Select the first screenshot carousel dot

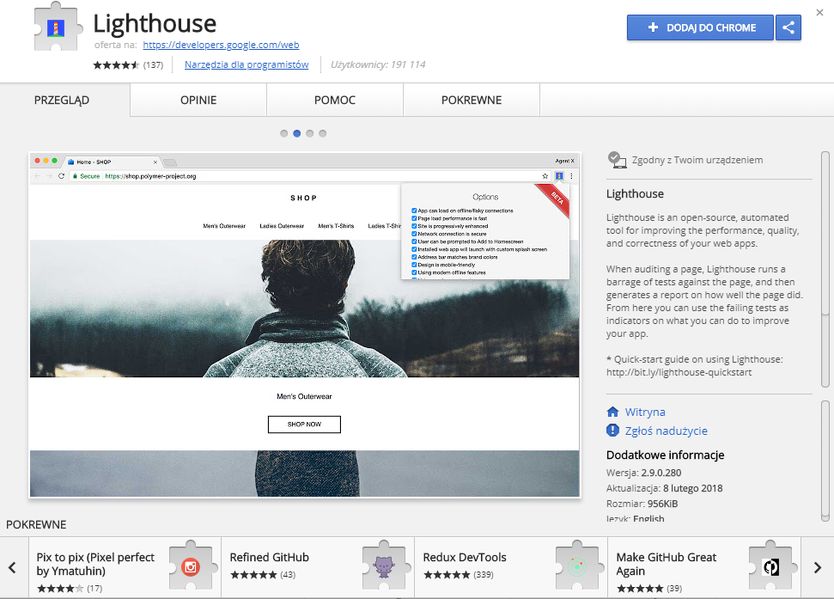[284, 133]
